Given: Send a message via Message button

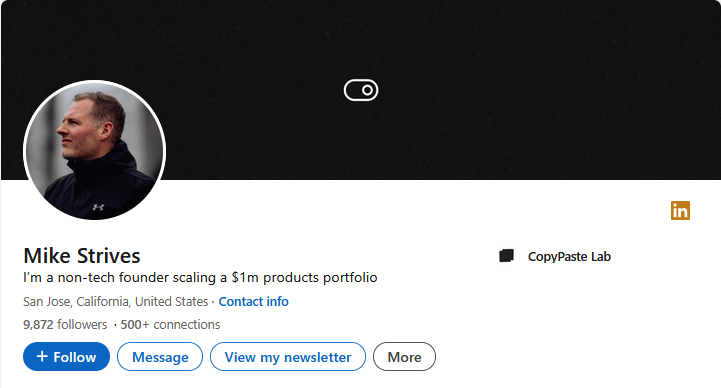Looking at the screenshot, I should click(160, 357).
